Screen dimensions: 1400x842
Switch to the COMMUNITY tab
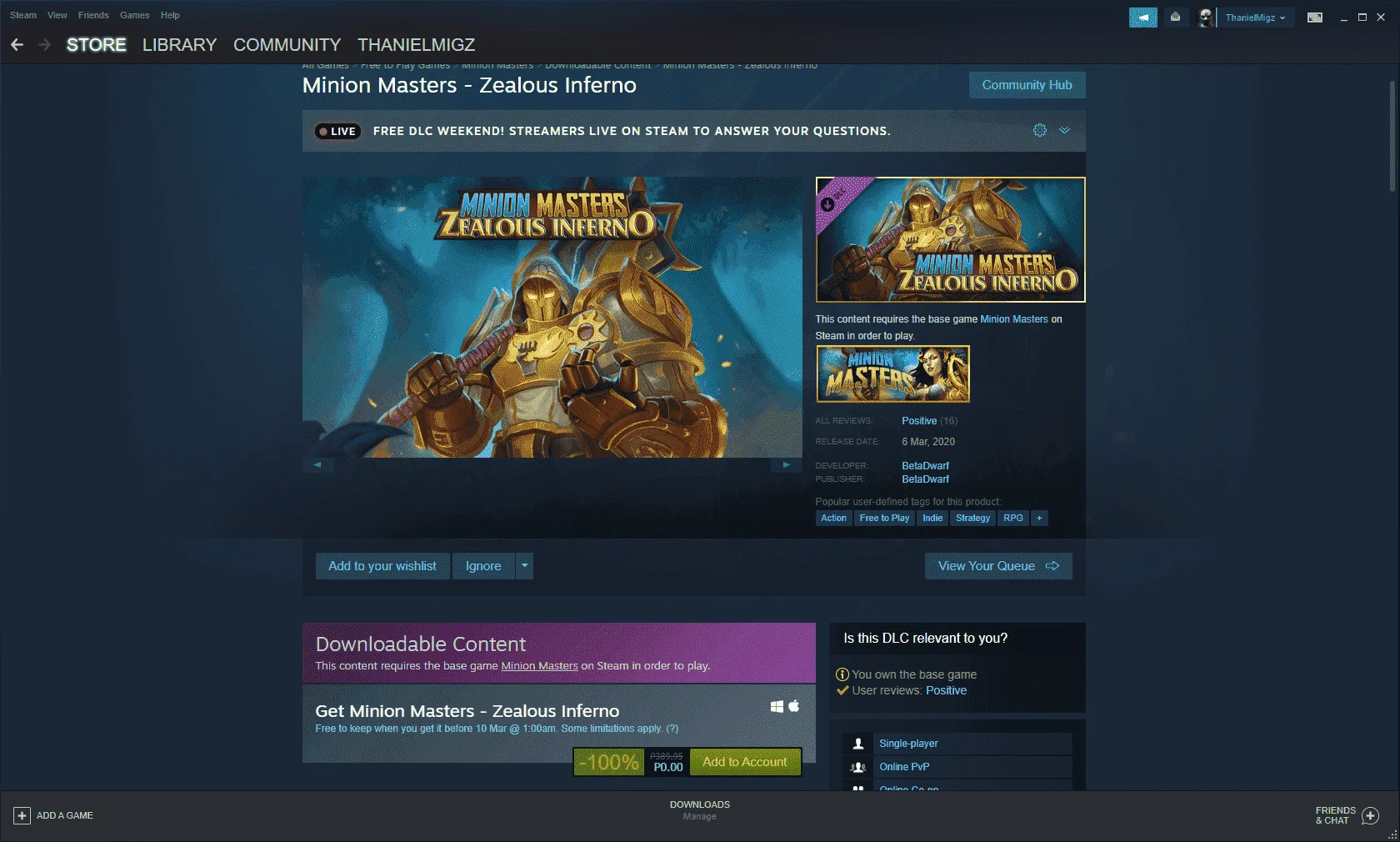(287, 45)
